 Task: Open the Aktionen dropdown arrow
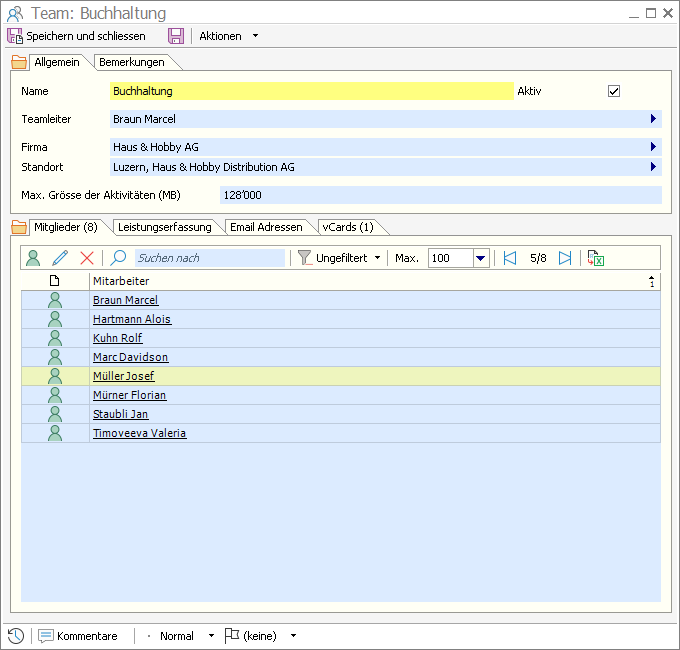[255, 36]
